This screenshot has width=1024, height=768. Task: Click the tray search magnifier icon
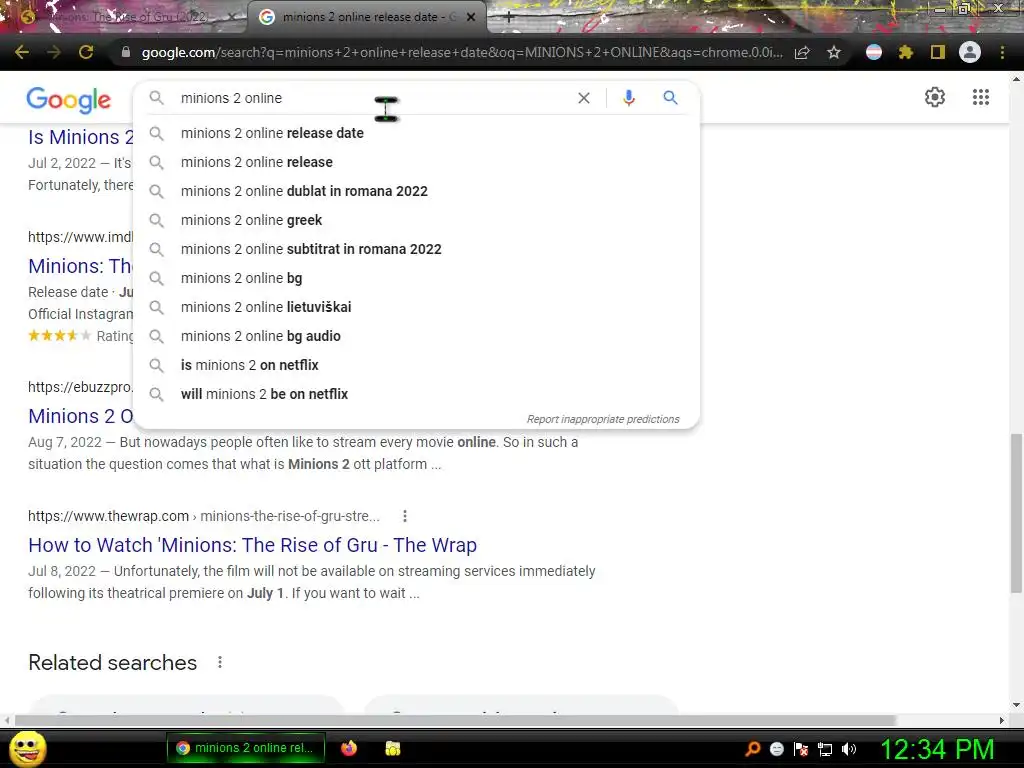[x=753, y=748]
